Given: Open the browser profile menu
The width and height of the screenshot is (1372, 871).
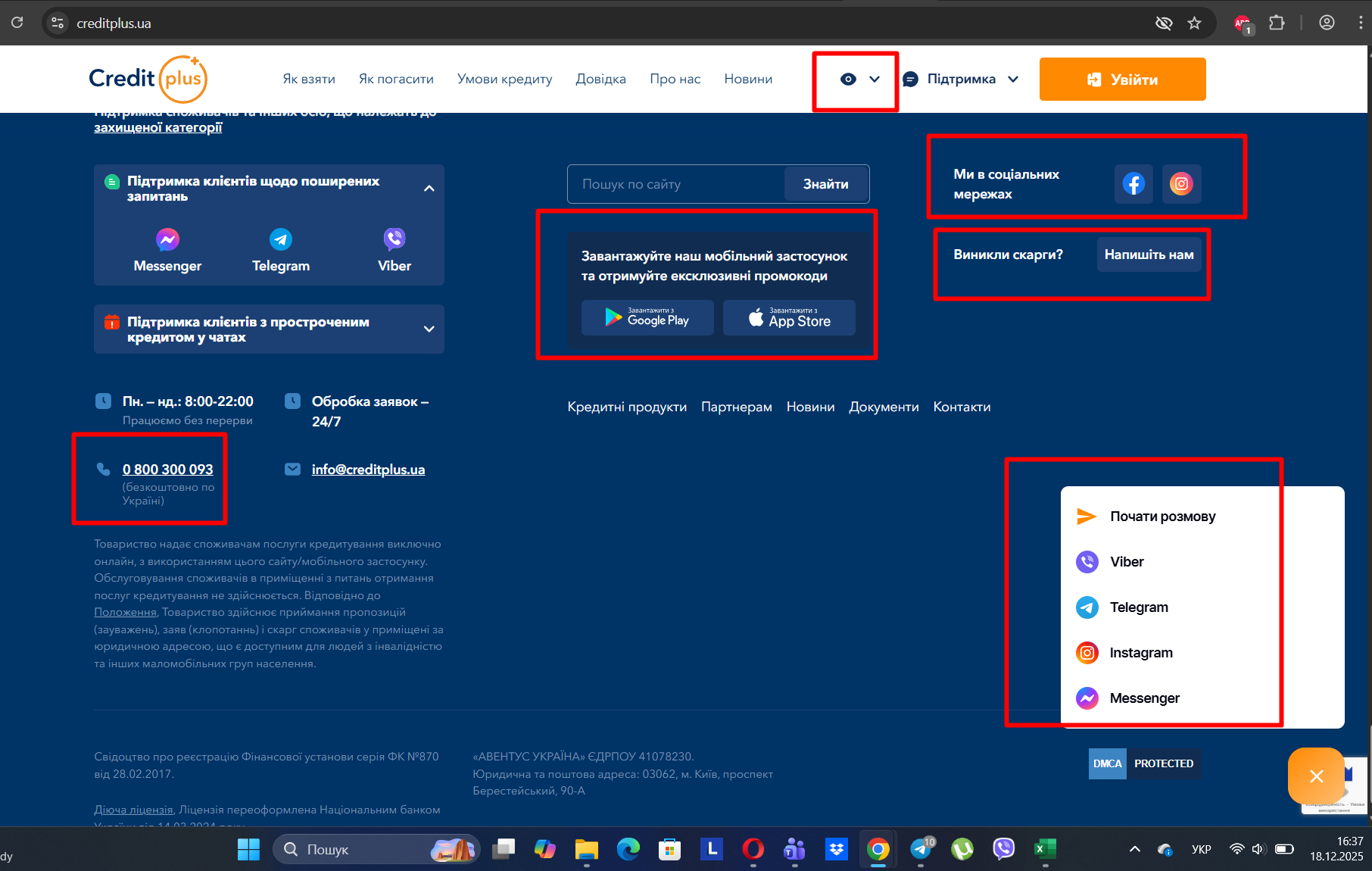Looking at the screenshot, I should (x=1327, y=23).
